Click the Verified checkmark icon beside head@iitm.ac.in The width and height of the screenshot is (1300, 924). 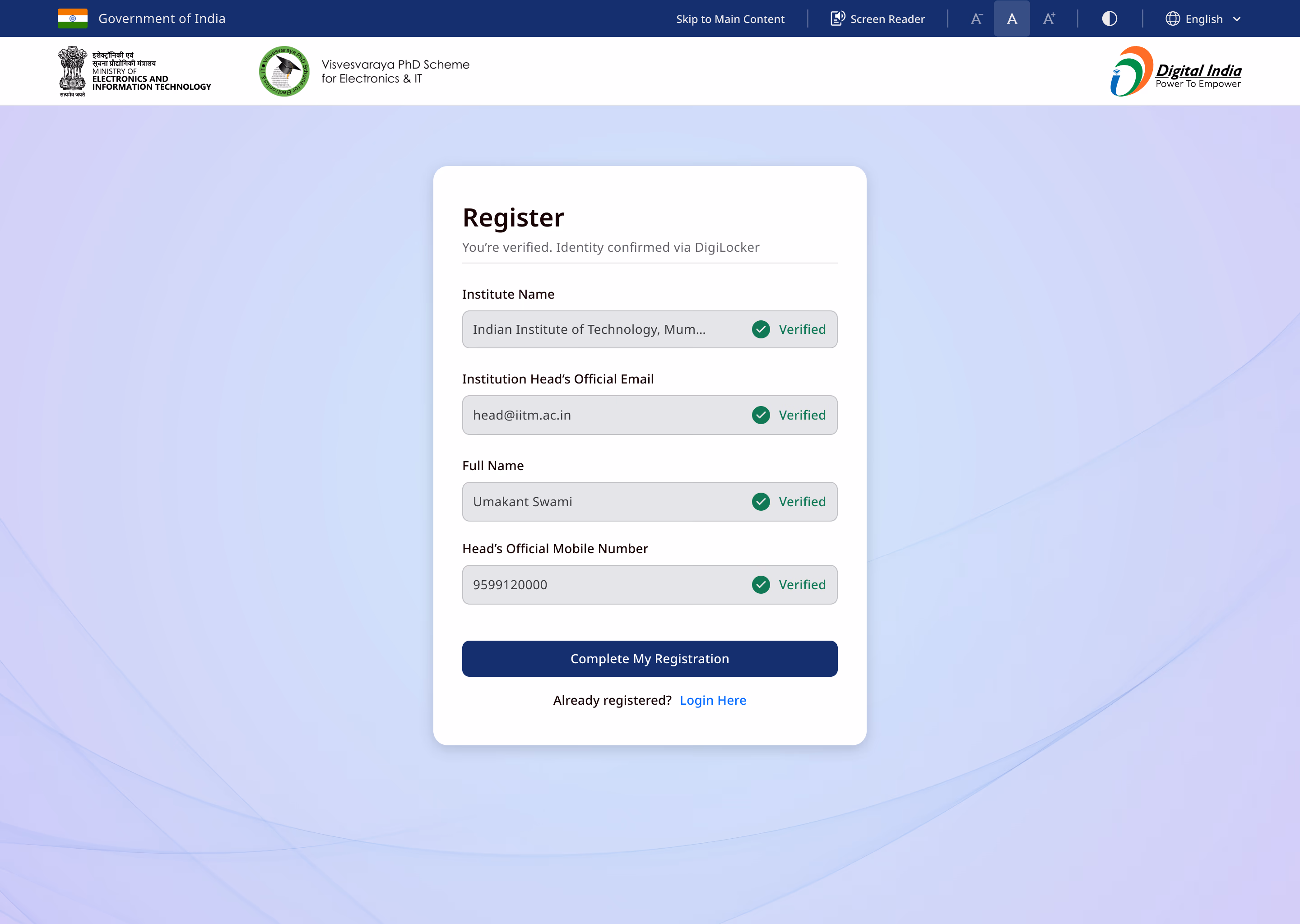pyautogui.click(x=761, y=415)
